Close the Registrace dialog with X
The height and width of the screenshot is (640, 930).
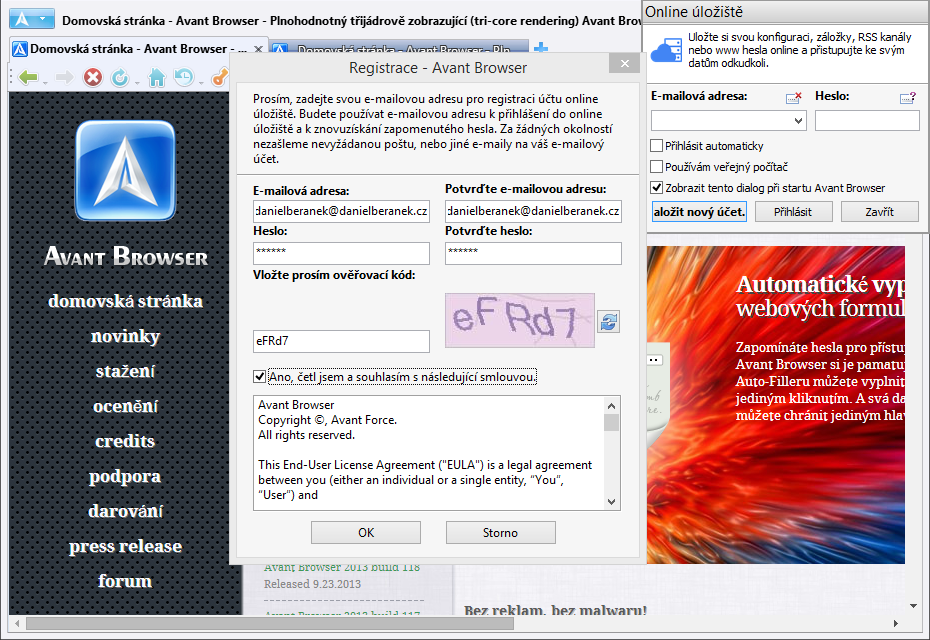click(625, 63)
